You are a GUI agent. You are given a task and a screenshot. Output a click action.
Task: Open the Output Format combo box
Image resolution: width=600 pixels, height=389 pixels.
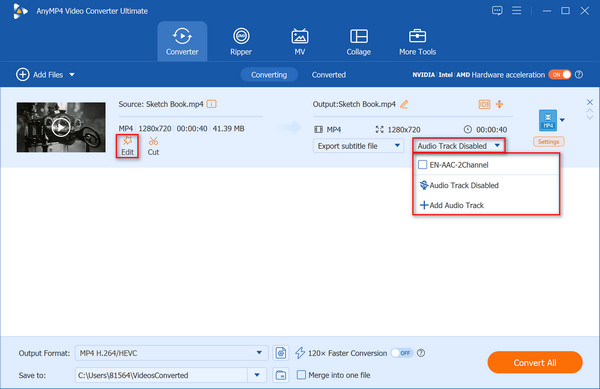point(171,353)
